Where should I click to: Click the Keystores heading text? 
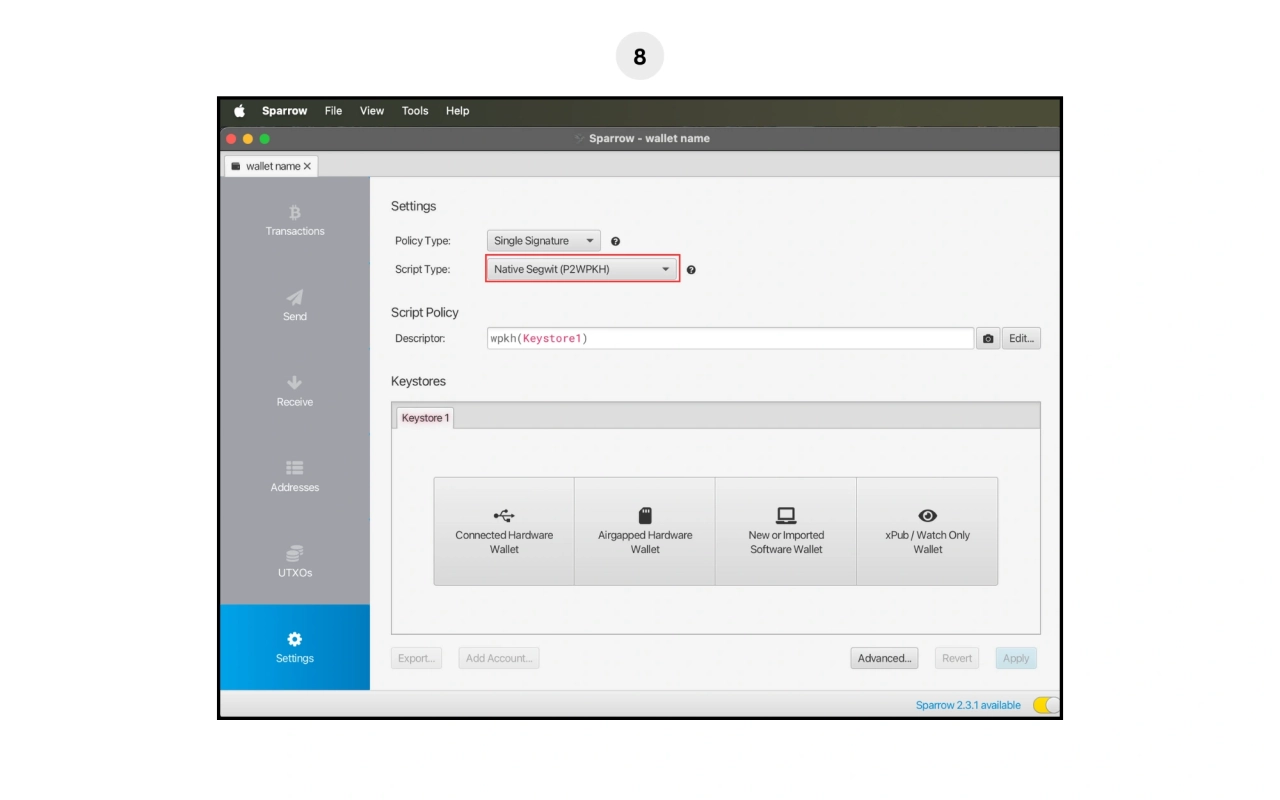coord(418,381)
